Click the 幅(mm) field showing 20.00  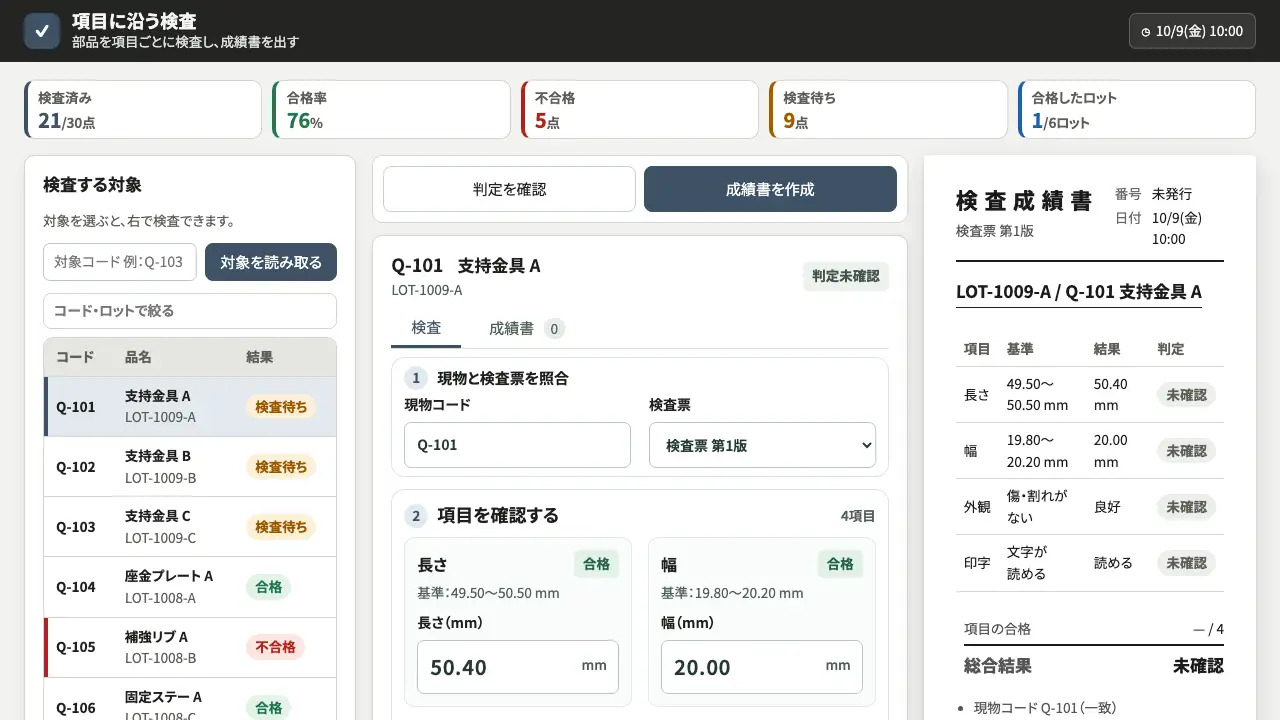[x=761, y=667]
